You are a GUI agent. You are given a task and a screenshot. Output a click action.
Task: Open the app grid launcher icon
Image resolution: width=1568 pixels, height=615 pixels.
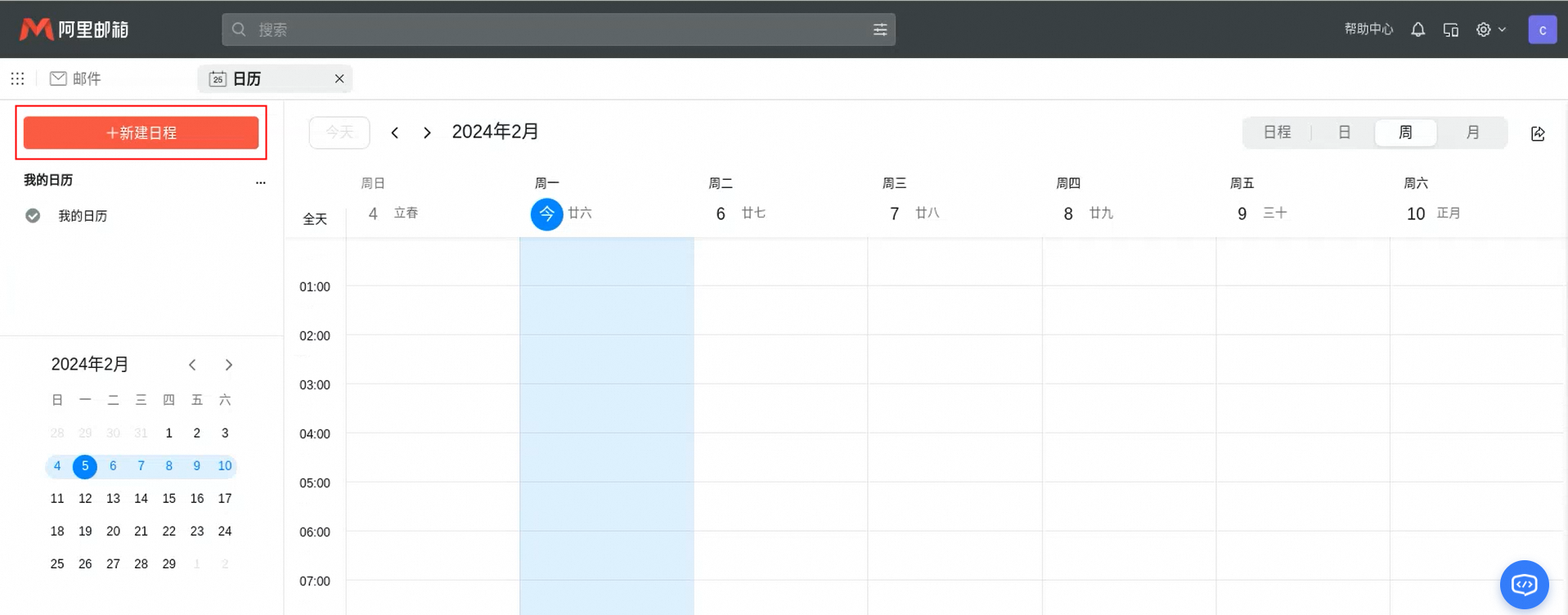pyautogui.click(x=17, y=79)
